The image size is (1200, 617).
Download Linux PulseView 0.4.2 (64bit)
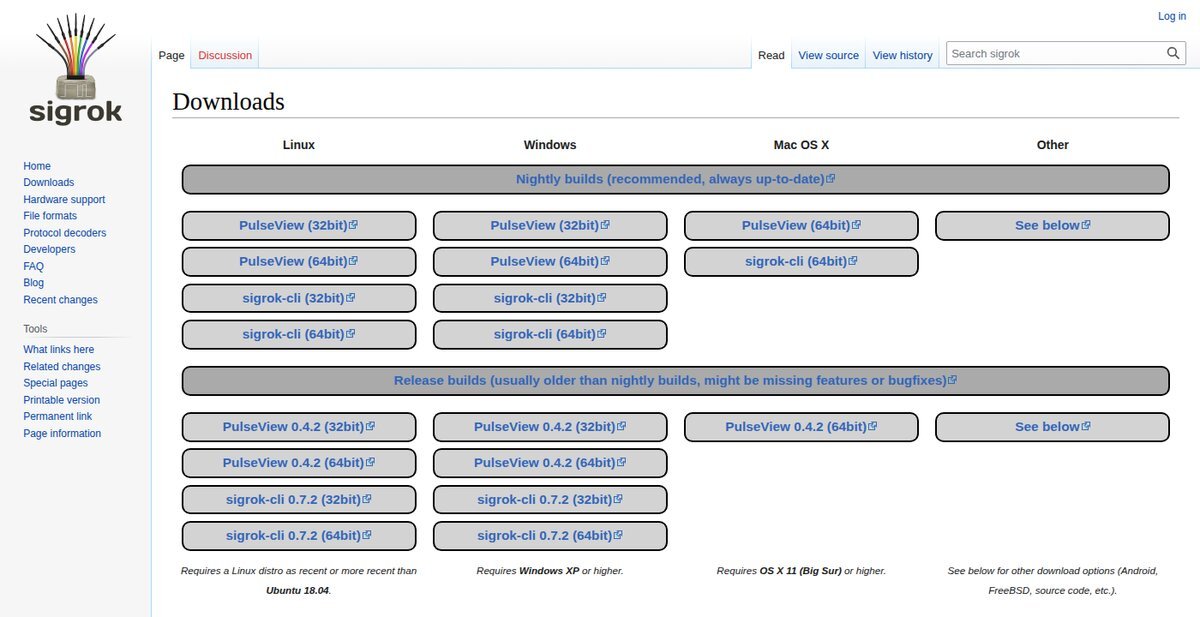tap(298, 462)
